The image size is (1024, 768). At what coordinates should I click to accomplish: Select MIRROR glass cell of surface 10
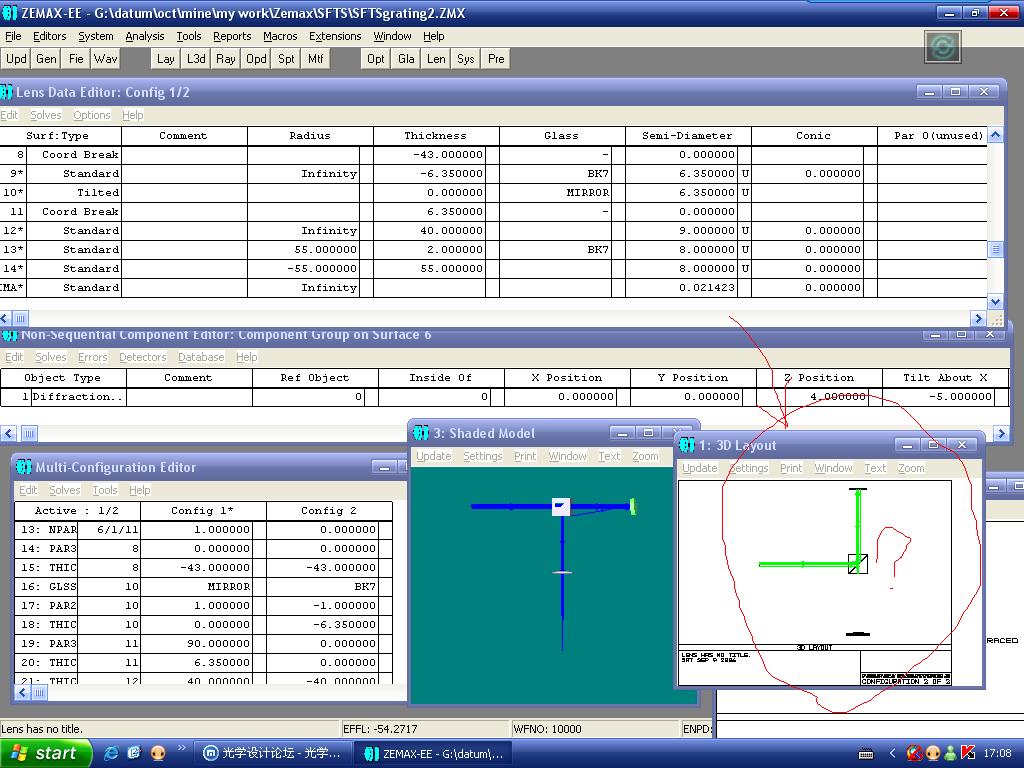tap(556, 193)
